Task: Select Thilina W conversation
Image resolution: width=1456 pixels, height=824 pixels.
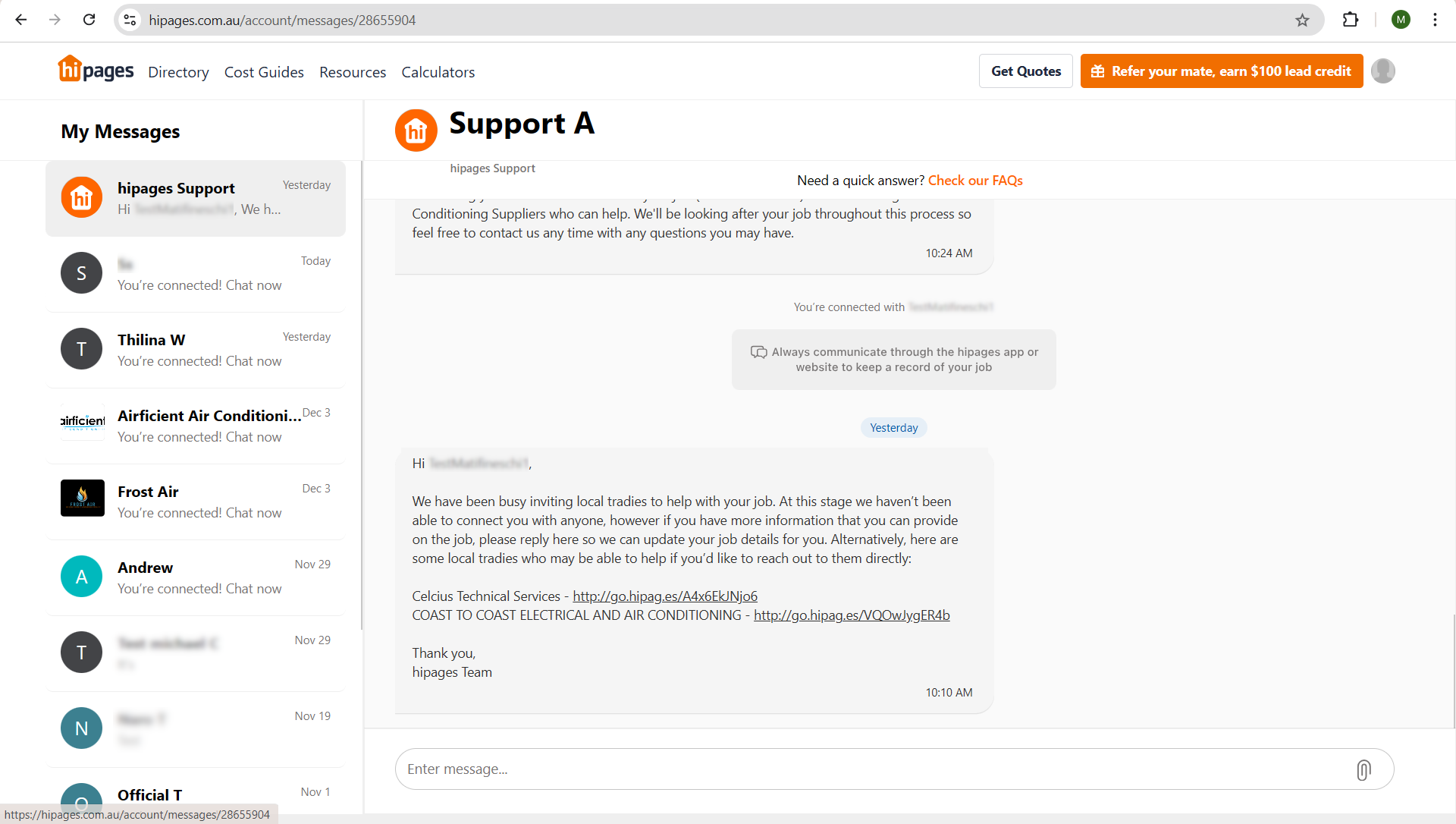Action: point(196,350)
